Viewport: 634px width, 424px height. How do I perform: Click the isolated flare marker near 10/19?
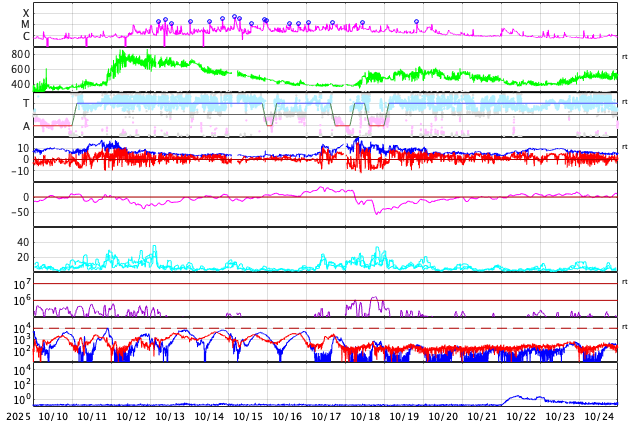pyautogui.click(x=416, y=21)
